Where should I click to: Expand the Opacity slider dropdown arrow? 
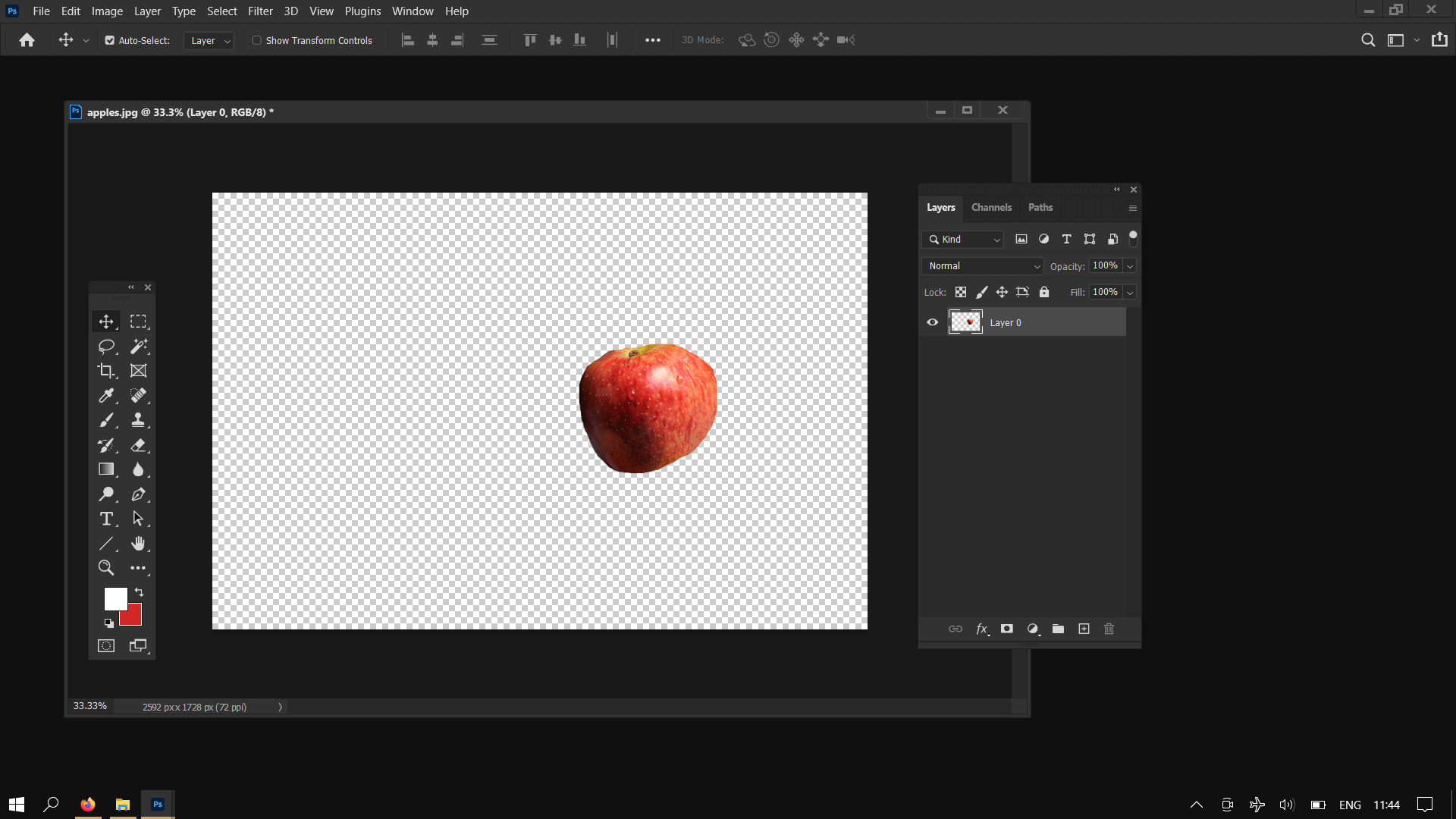click(1130, 266)
